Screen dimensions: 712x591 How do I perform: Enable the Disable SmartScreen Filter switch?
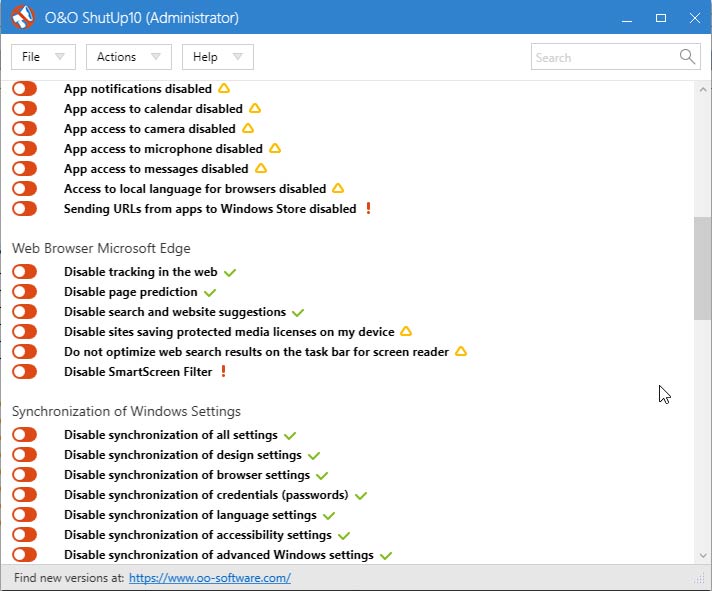pos(25,371)
